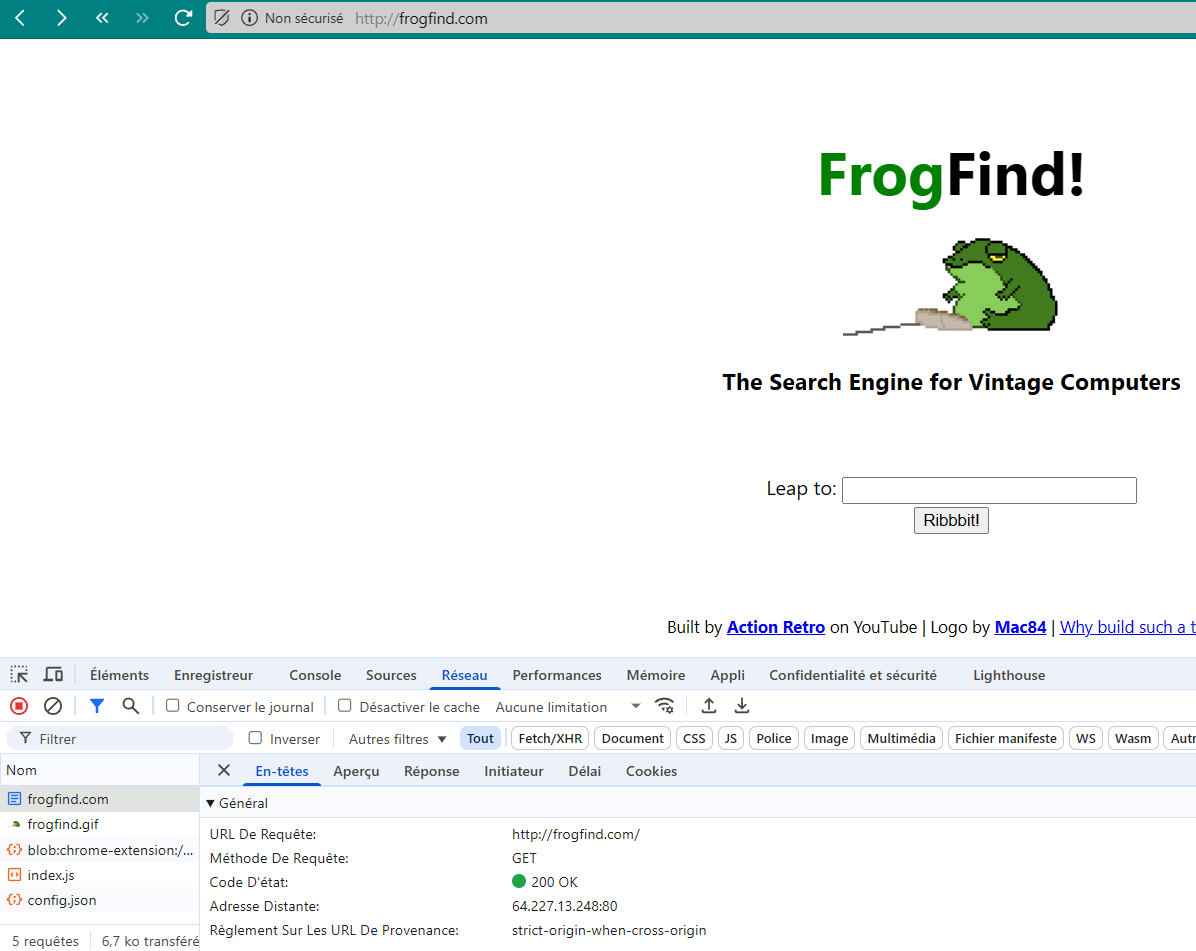Focus the Filtrer network filter field
Screen dimensions: 1196x951
120,738
